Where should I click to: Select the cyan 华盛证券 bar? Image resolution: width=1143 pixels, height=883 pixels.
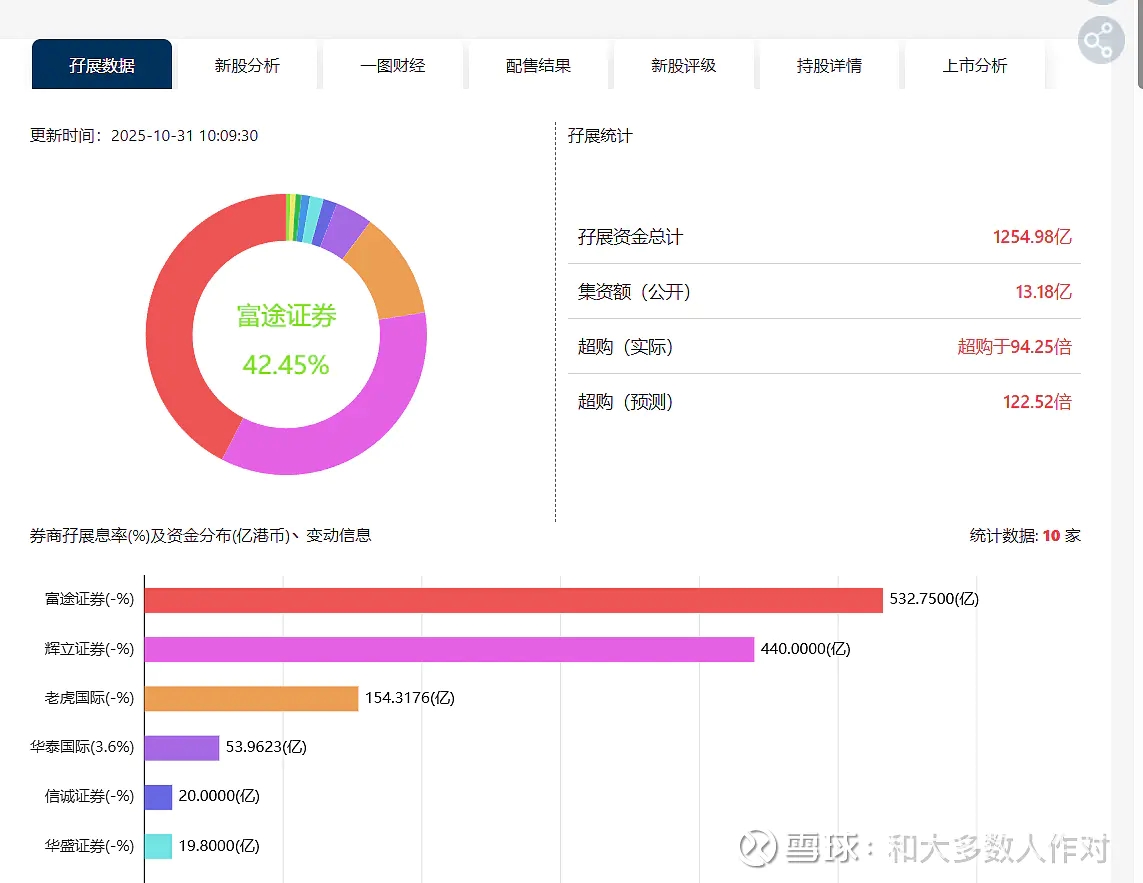[x=158, y=846]
